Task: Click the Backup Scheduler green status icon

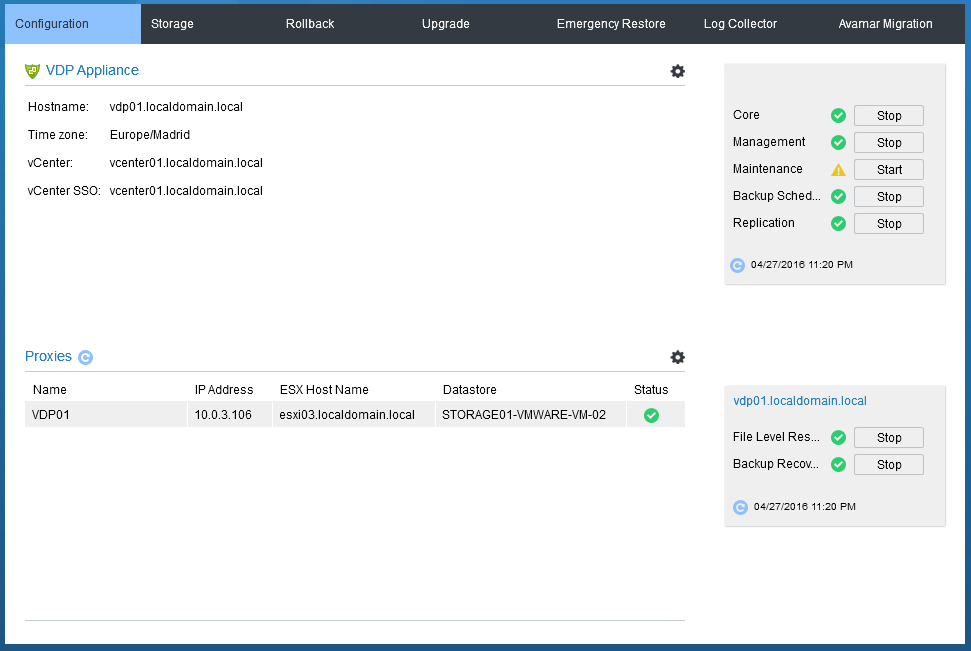Action: coord(838,196)
